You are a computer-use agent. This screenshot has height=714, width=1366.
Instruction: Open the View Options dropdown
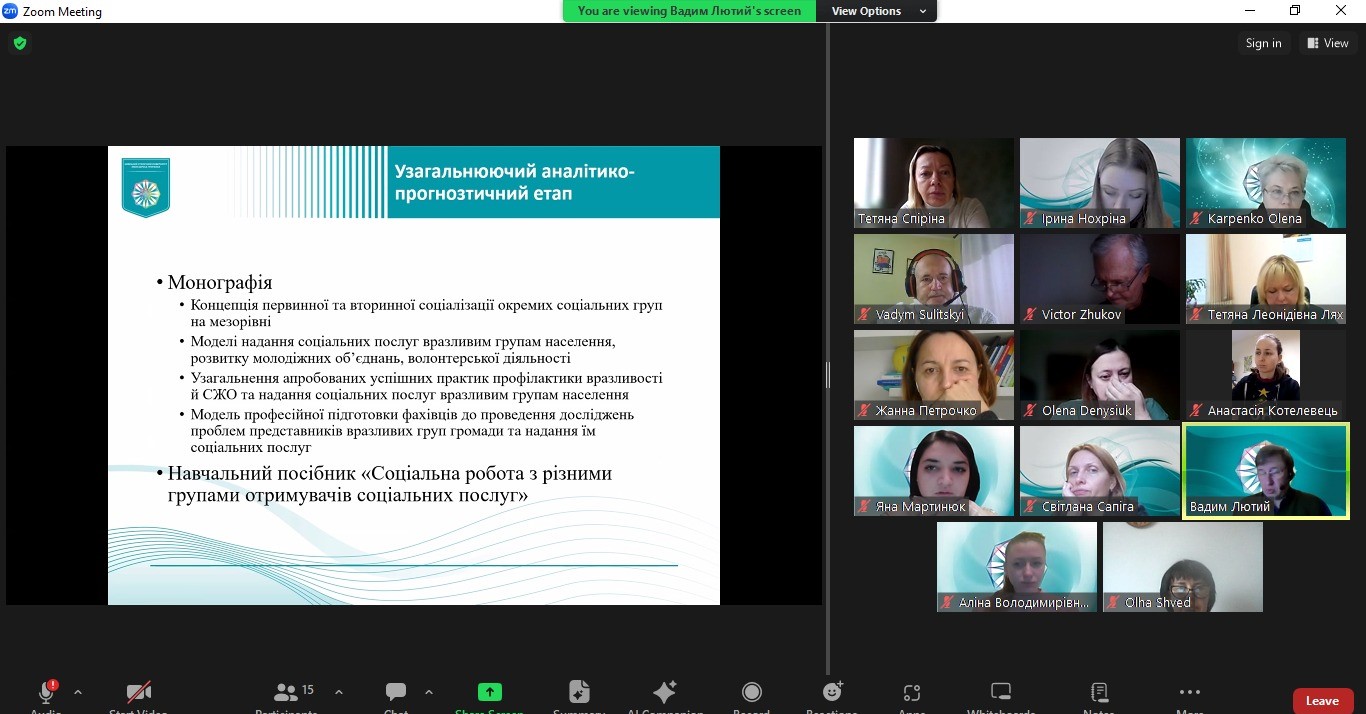coord(877,11)
